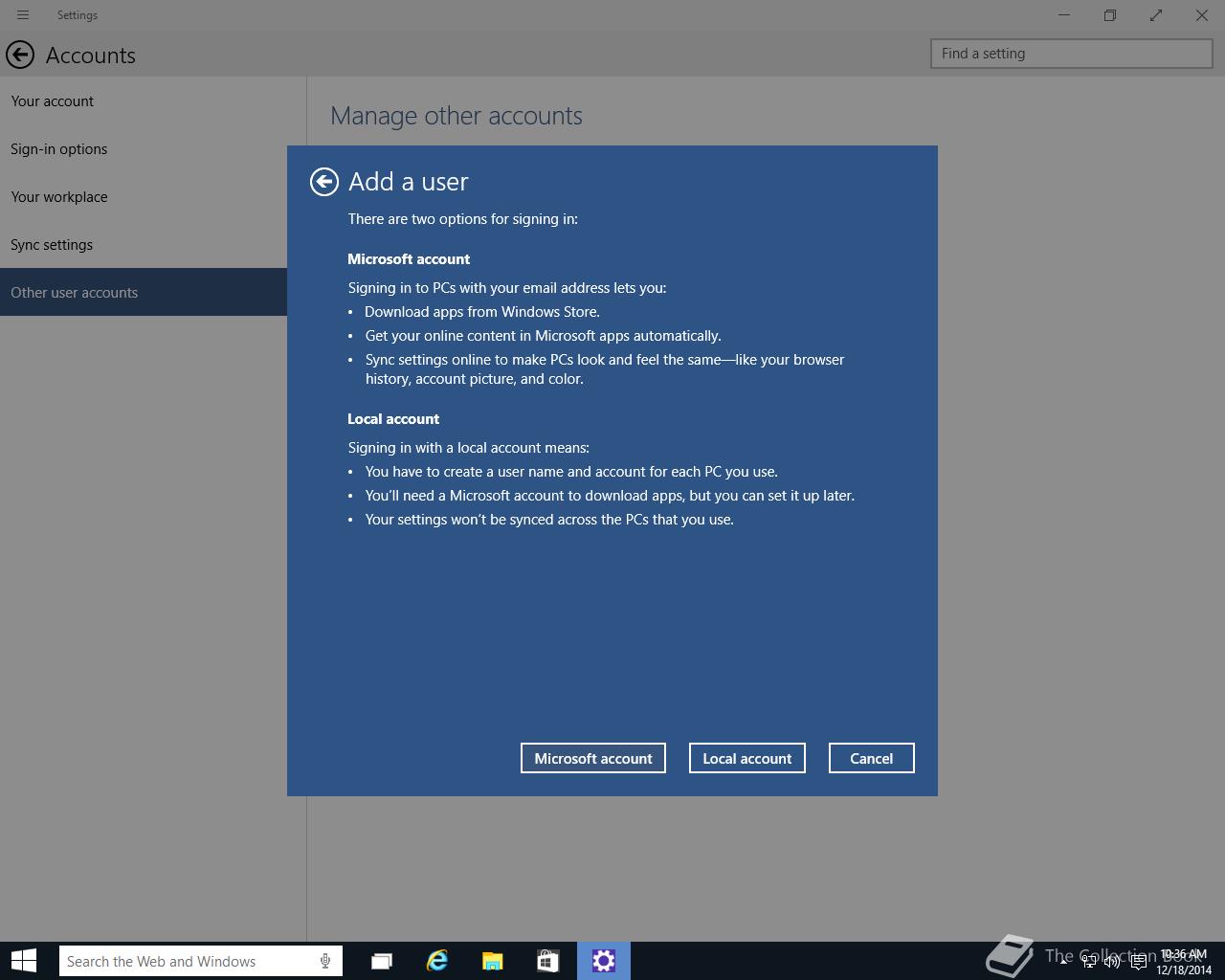Open the Windows Start button
Screen dimensions: 1225x980
(x=24, y=961)
